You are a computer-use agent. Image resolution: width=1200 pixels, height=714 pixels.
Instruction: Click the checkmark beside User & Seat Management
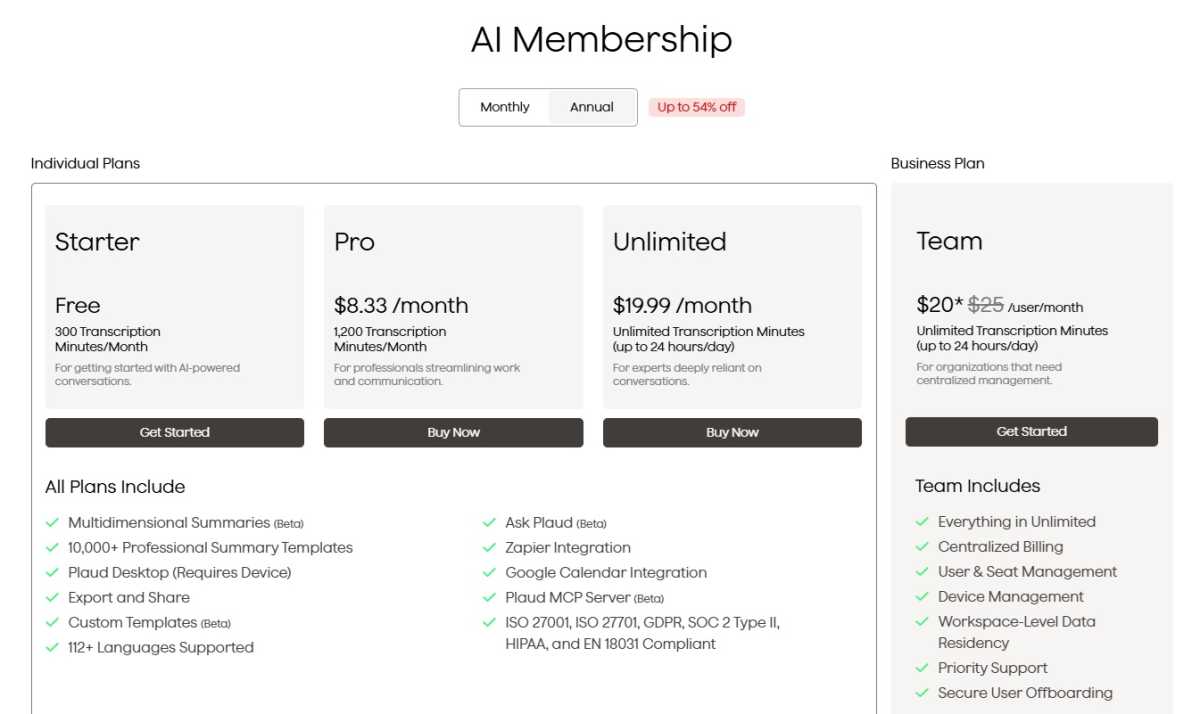(x=922, y=571)
